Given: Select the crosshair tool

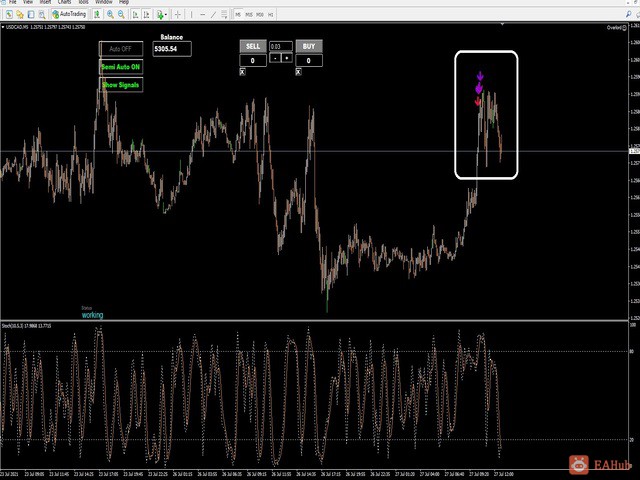Looking at the screenshot, I should point(178,15).
